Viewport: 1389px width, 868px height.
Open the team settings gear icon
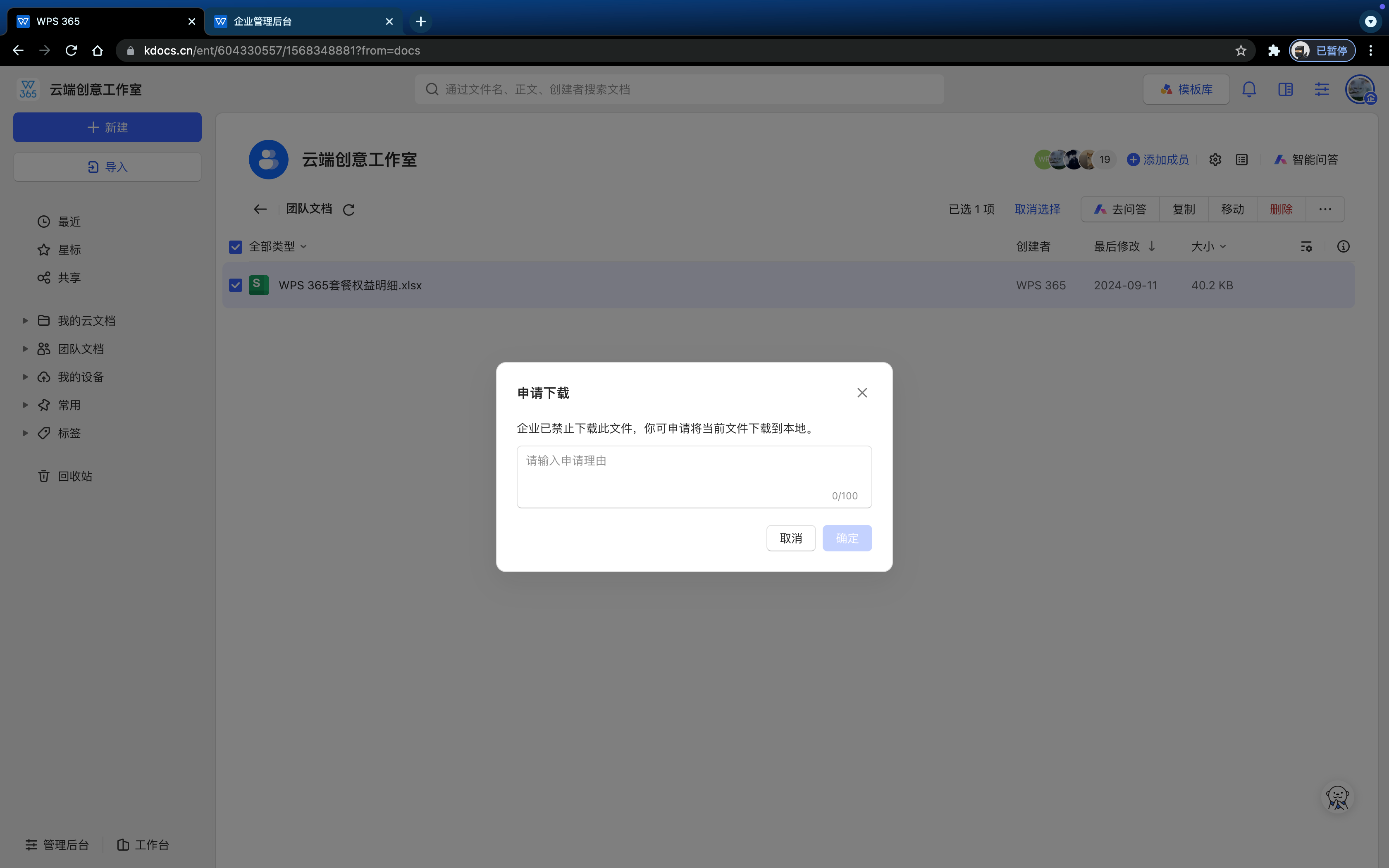1215,160
